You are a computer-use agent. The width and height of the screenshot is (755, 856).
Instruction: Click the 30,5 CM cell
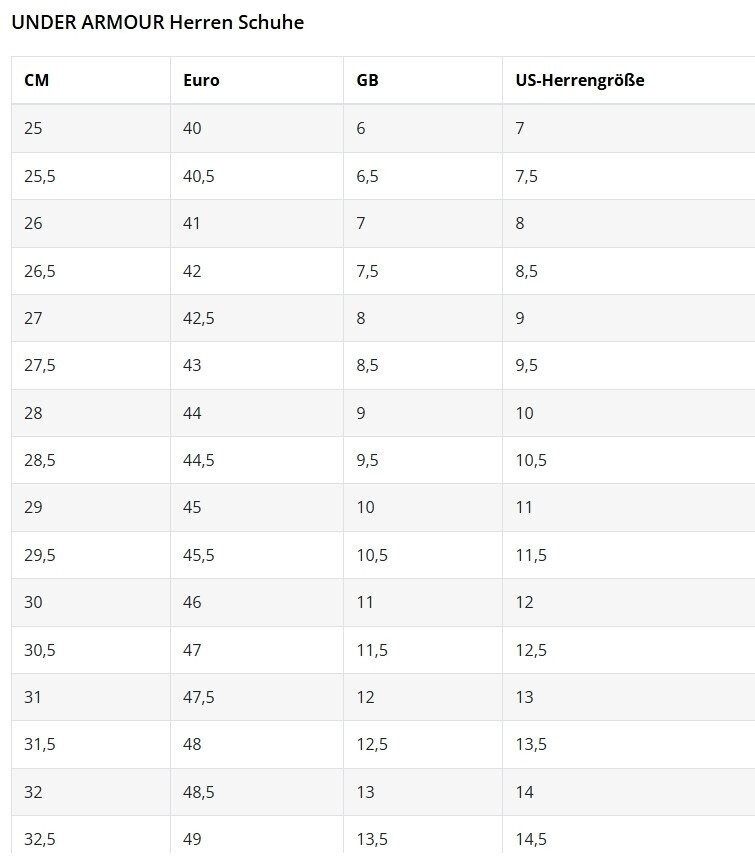click(40, 650)
